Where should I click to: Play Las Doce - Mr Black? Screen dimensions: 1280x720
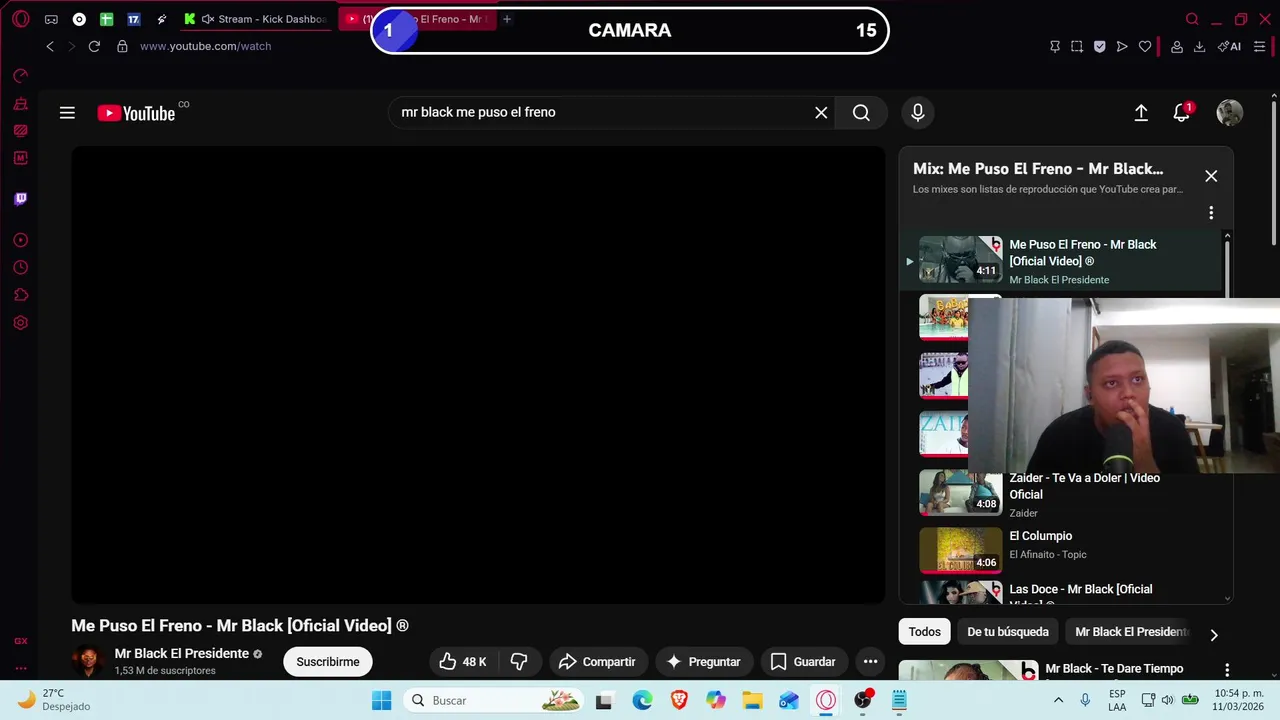pos(1060,592)
